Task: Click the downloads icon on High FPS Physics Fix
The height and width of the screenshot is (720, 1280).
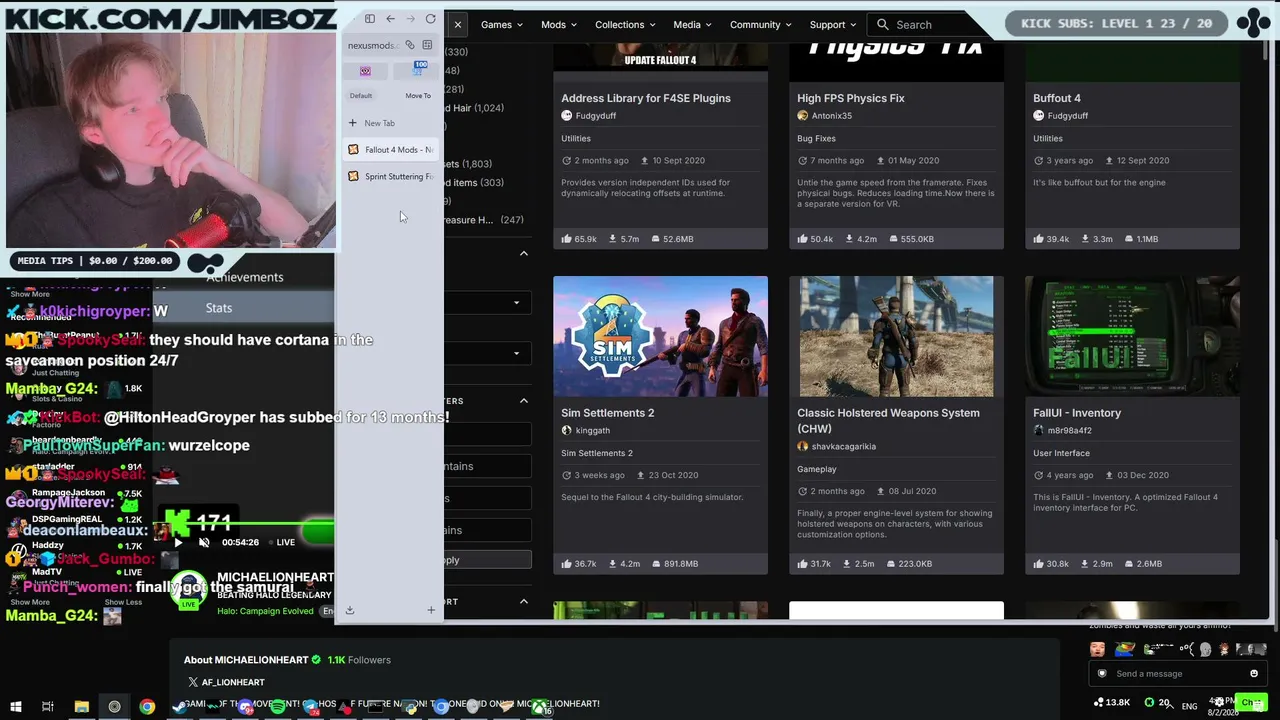Action: [x=851, y=239]
